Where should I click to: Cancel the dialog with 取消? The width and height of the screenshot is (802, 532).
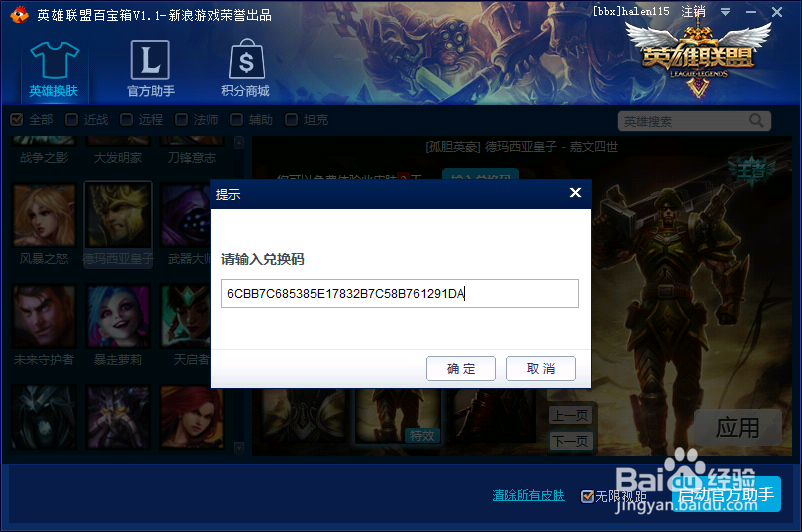point(541,368)
